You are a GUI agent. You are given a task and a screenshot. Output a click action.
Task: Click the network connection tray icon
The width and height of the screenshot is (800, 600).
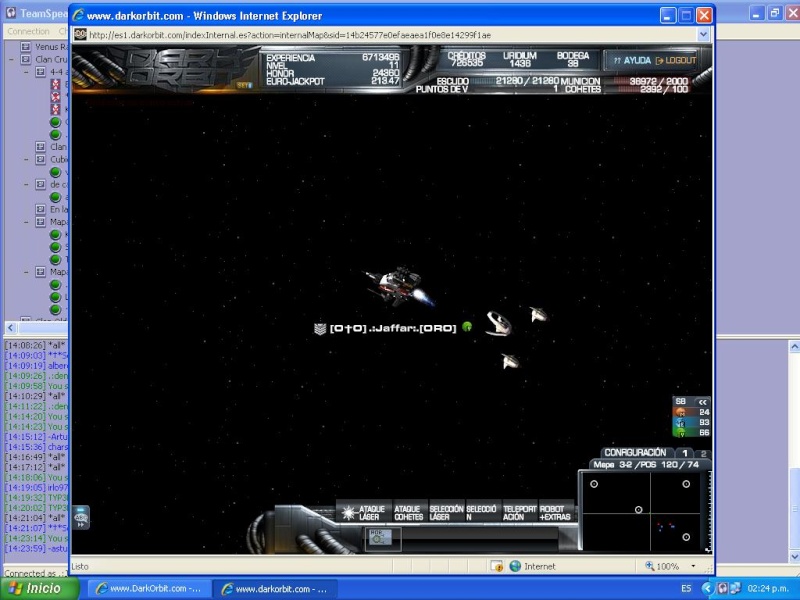(735, 589)
